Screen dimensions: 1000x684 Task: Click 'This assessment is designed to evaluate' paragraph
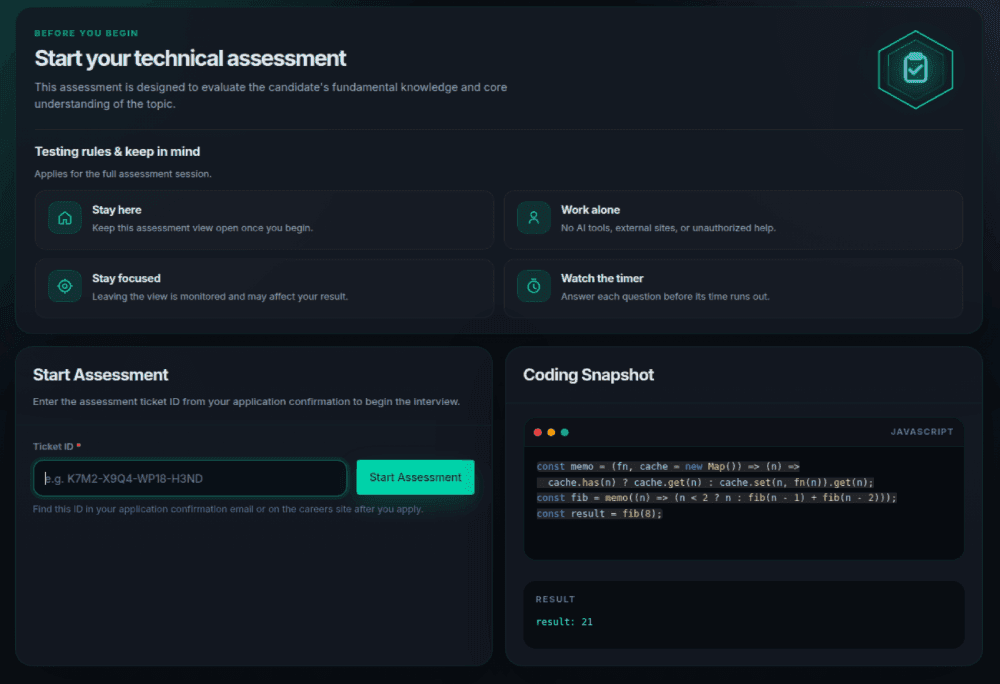click(270, 96)
